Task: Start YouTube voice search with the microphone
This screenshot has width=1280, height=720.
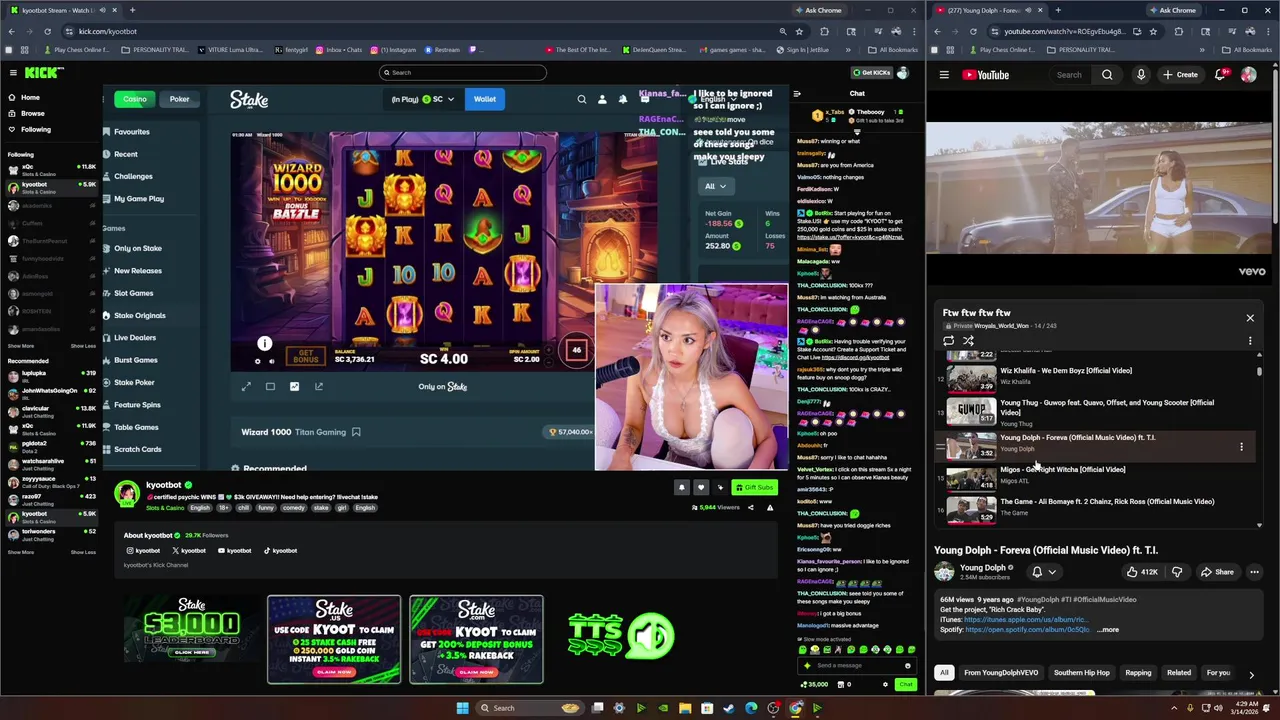Action: tap(1141, 75)
